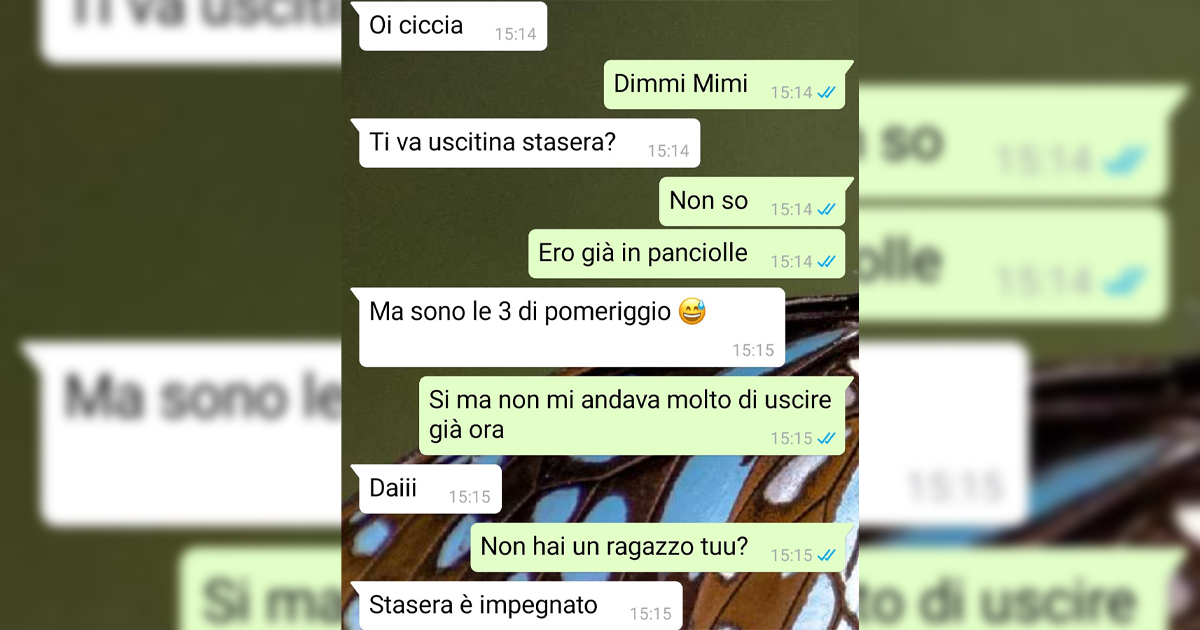Click the 15:15 timestamp beside 'Daiii'
This screenshot has height=630, width=1200.
click(x=469, y=496)
